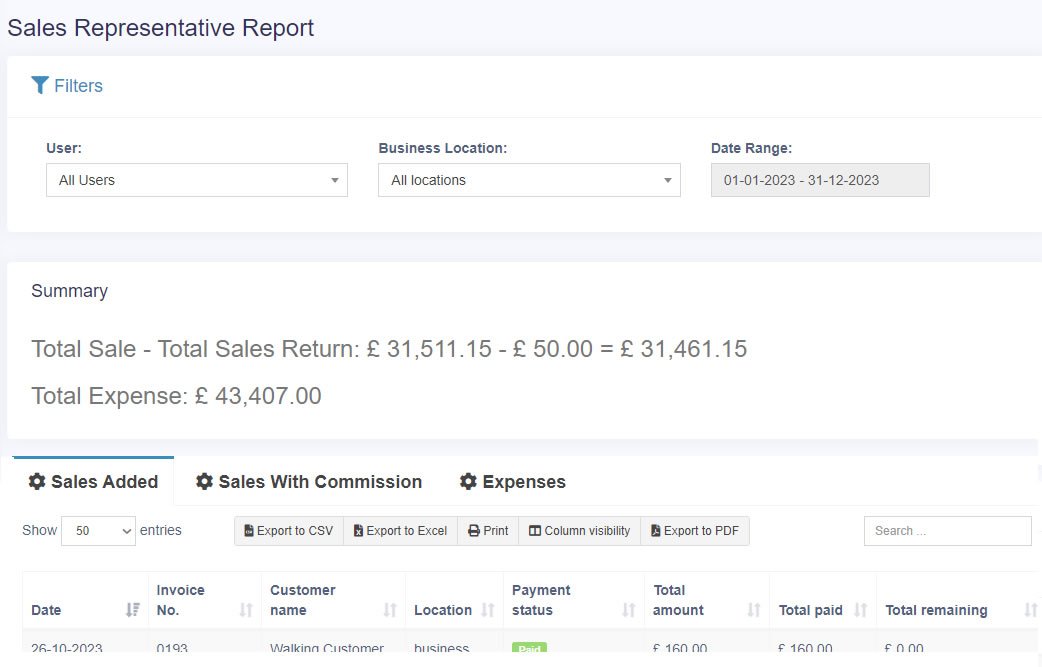Switch to the Sales With Commission tab

coord(309,481)
